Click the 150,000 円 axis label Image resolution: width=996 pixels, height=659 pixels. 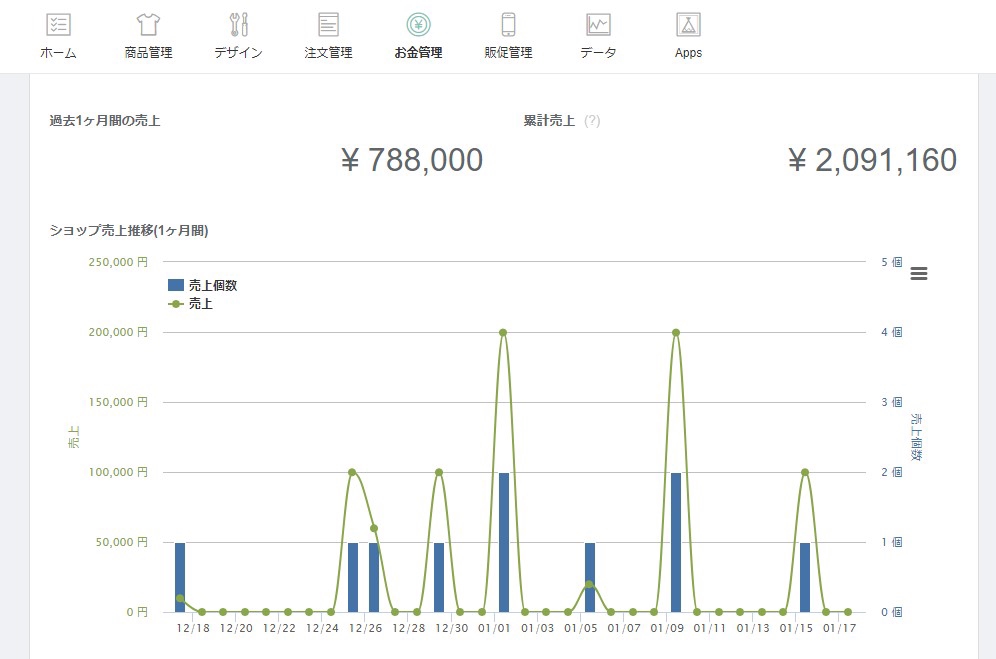118,402
